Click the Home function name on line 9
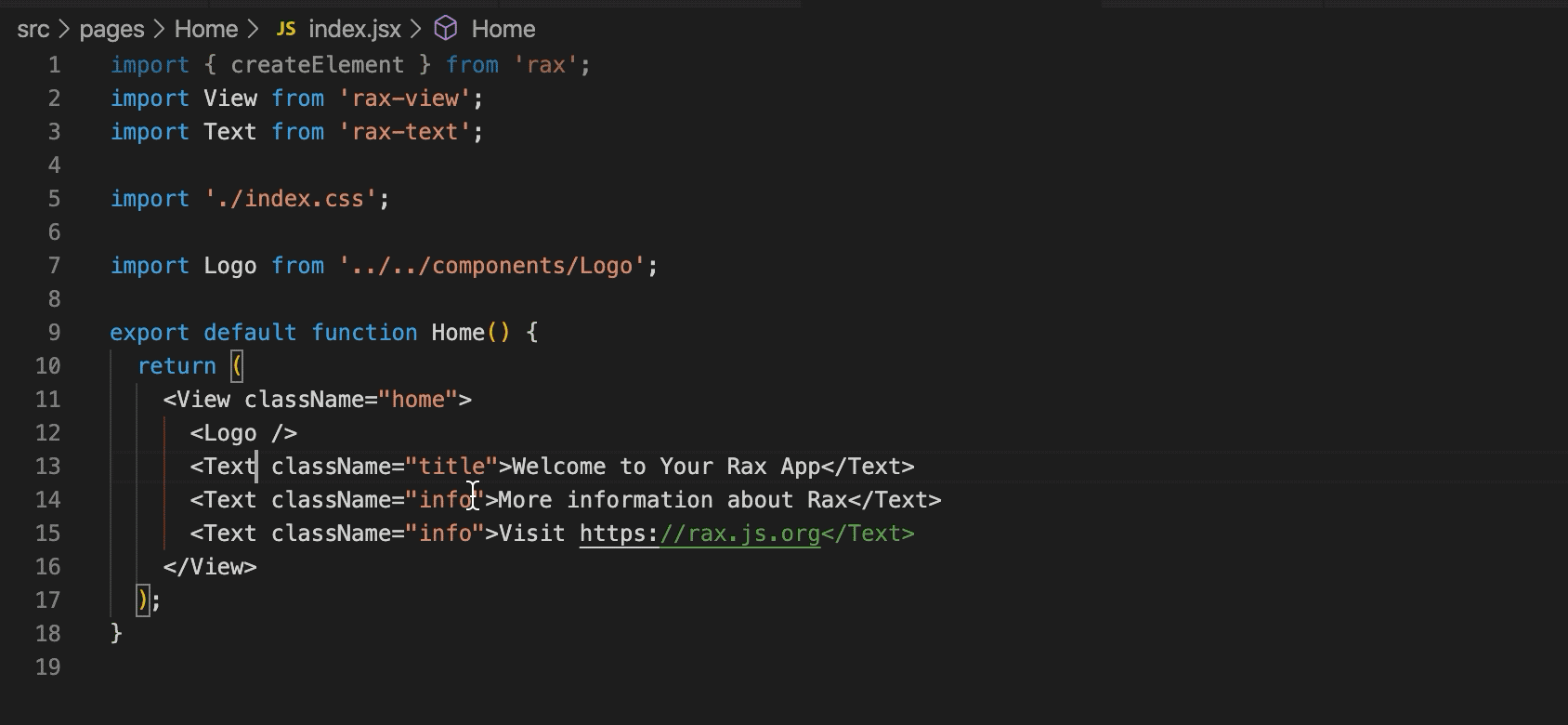The image size is (1568, 725). click(x=458, y=333)
